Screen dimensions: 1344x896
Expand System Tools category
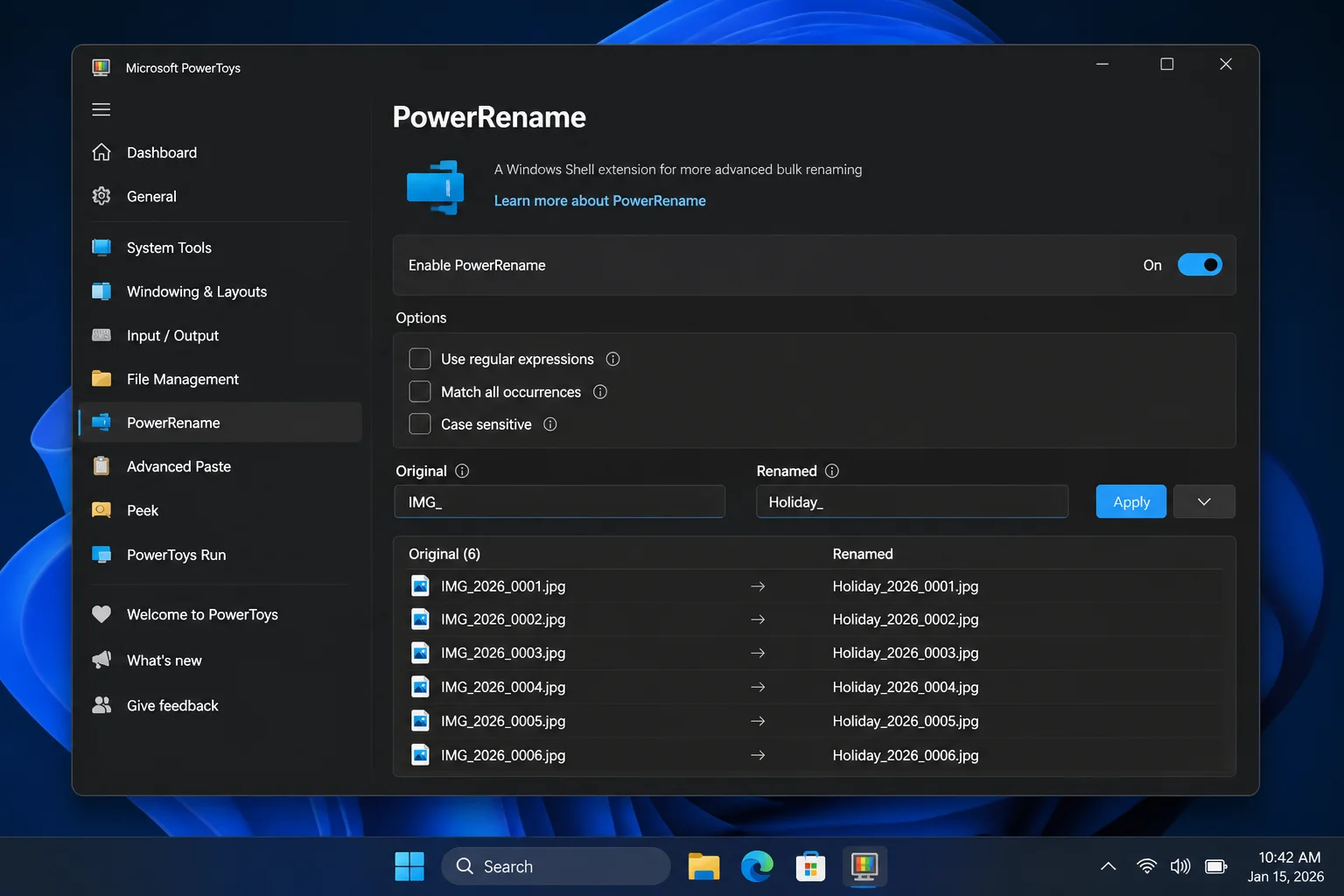click(x=220, y=248)
